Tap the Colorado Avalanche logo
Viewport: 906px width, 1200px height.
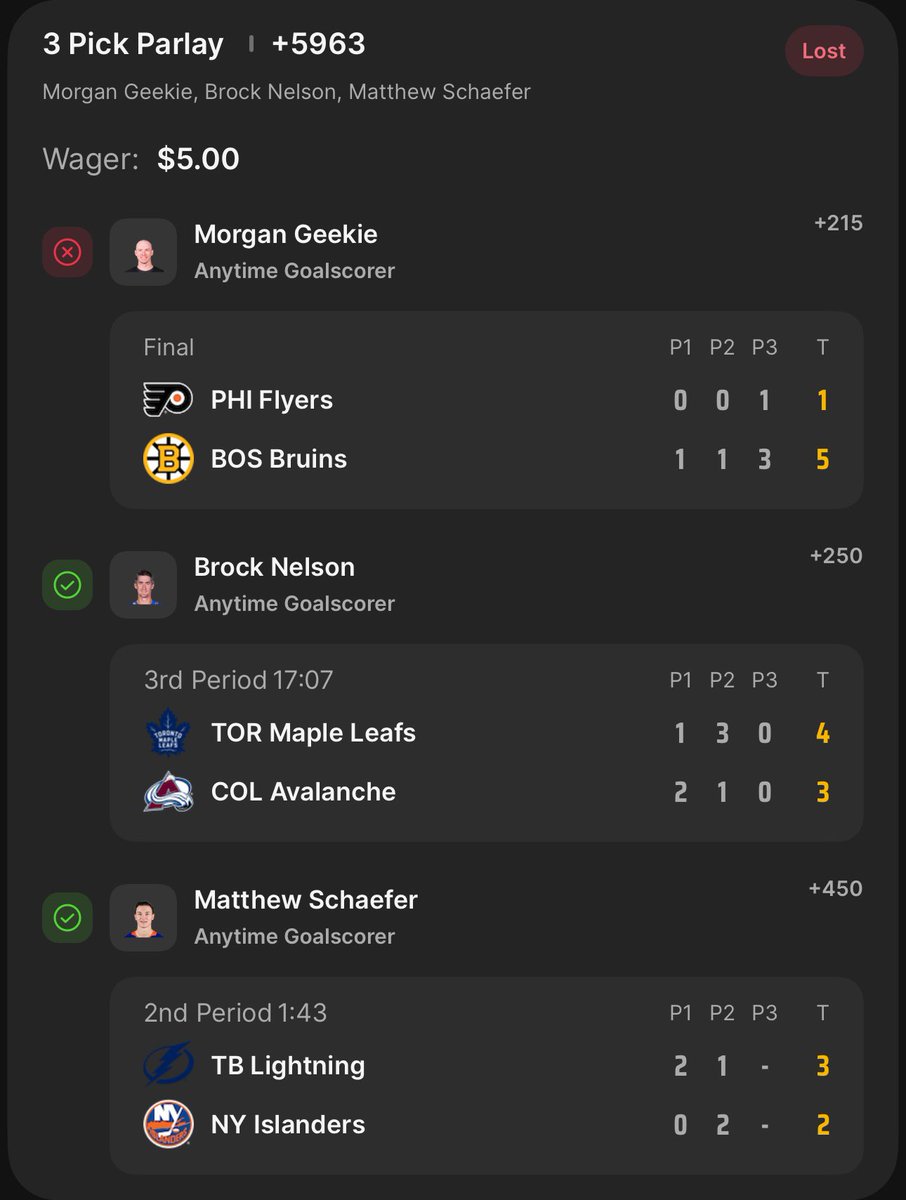click(x=168, y=791)
